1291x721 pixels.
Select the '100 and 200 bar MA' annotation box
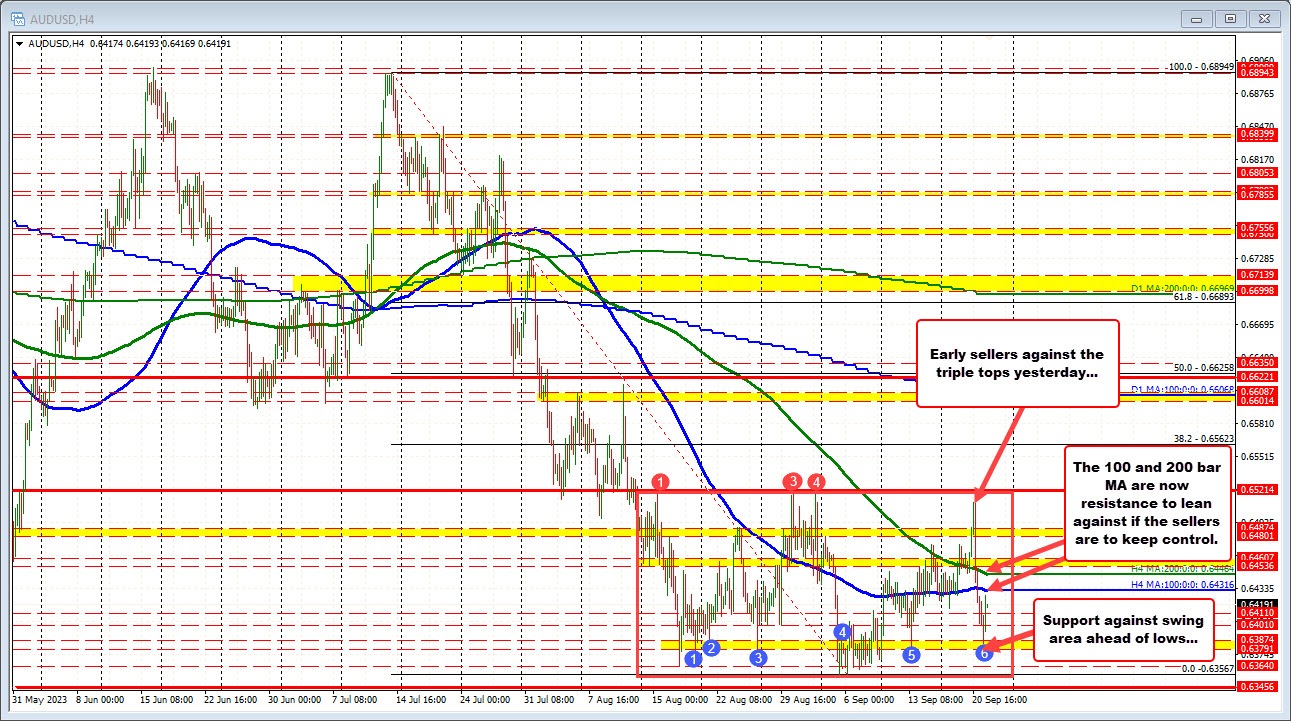tap(1148, 503)
